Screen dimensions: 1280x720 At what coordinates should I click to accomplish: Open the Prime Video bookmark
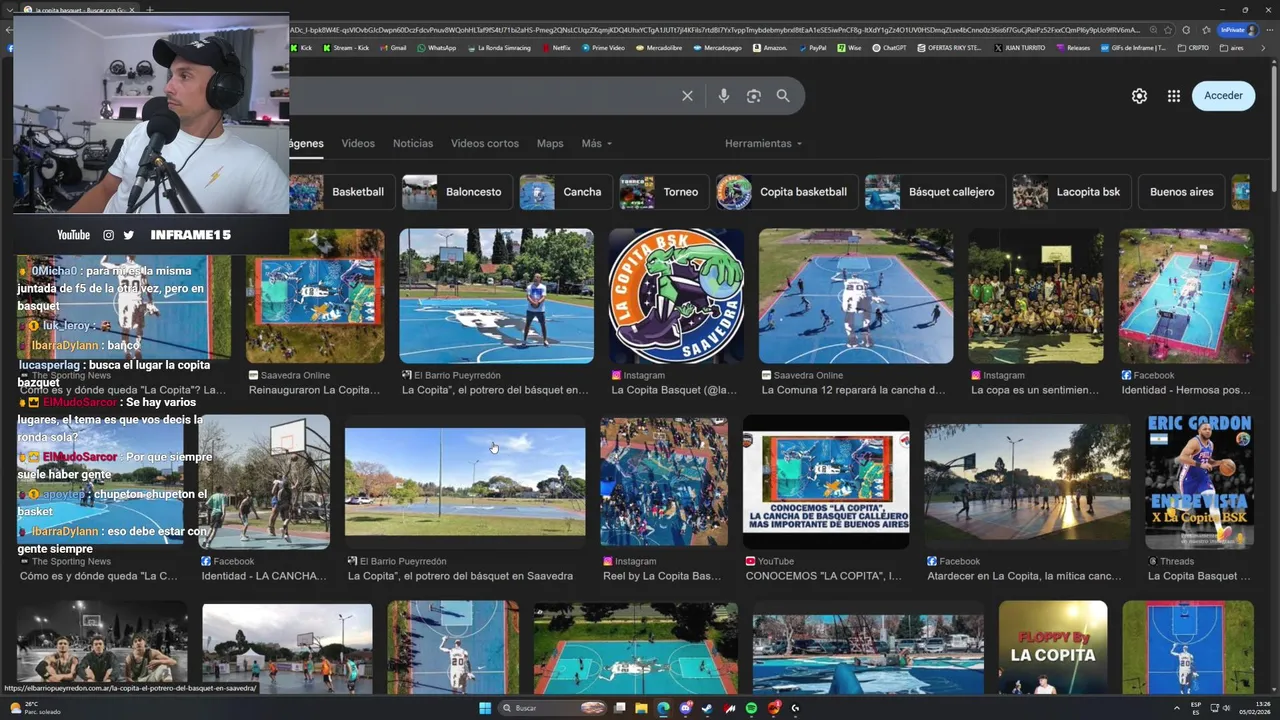[602, 48]
